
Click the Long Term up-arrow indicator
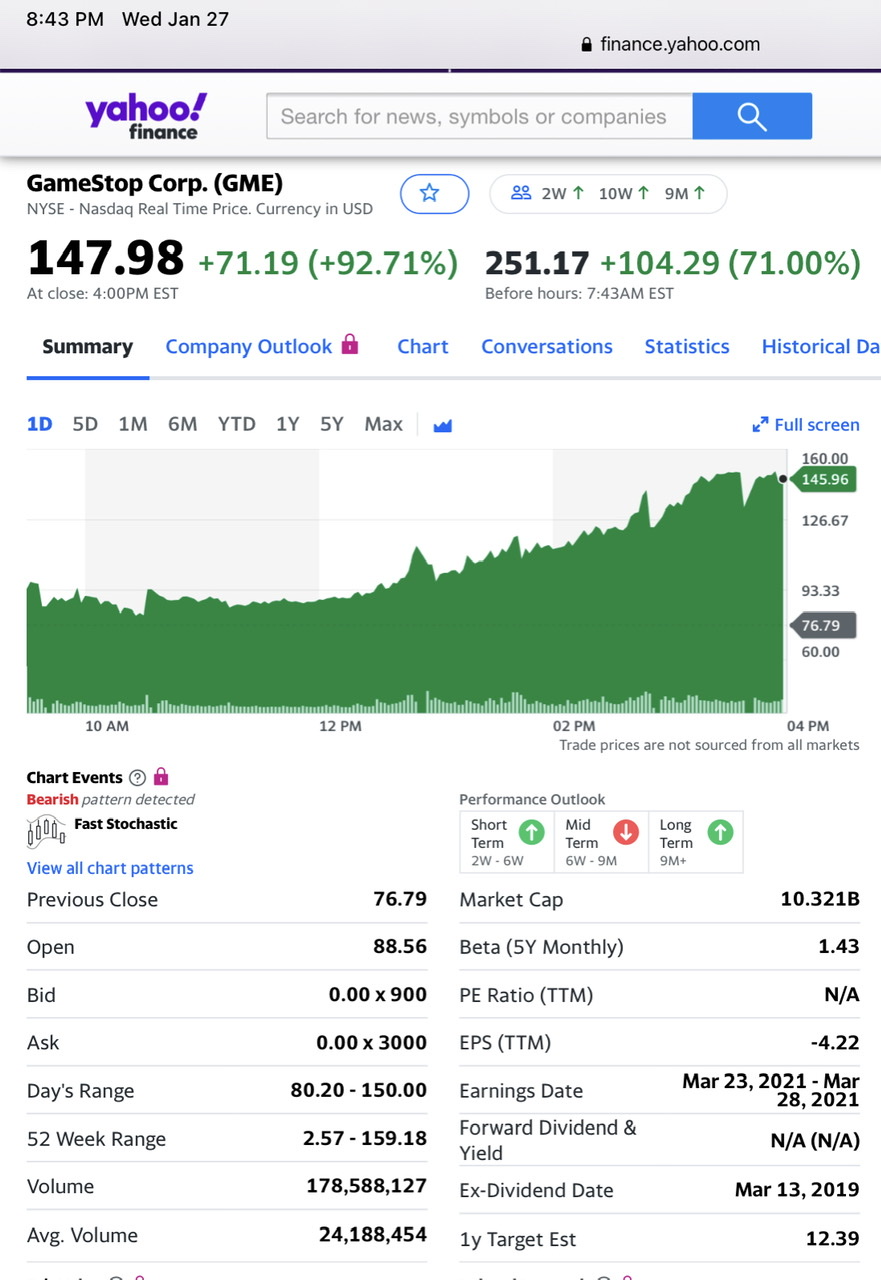720,832
